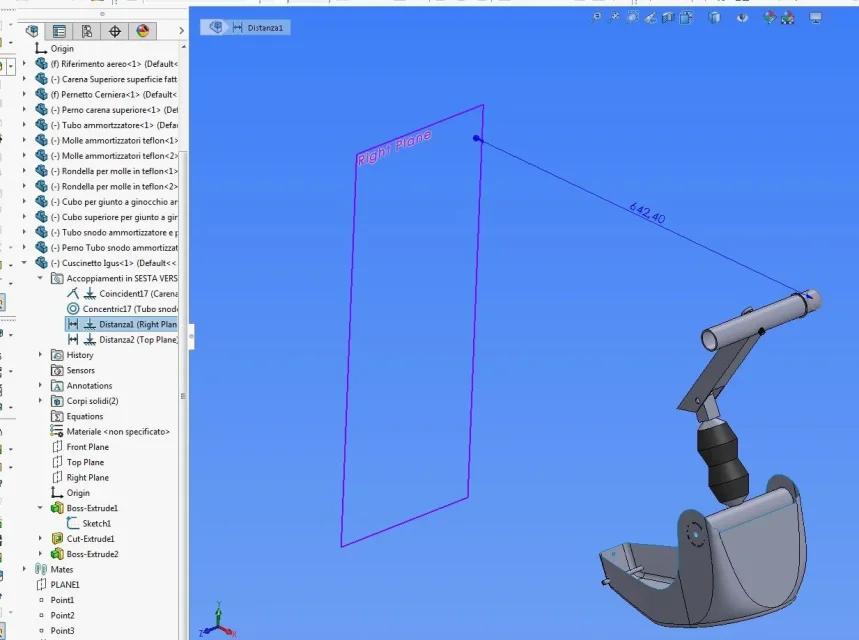Select the Distanza2 mate in tree
The height and width of the screenshot is (640, 859).
pos(136,340)
